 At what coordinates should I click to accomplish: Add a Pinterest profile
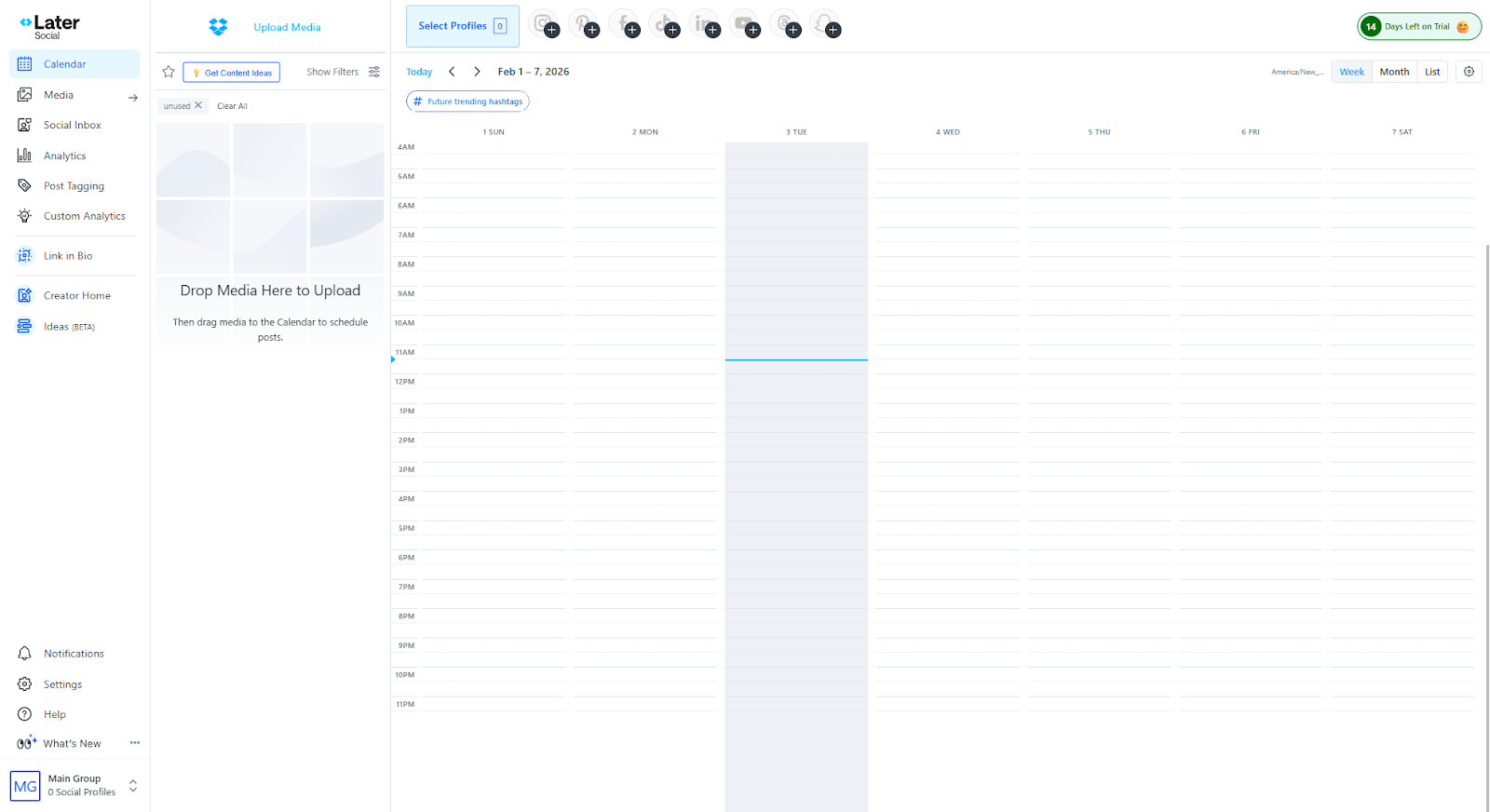click(x=584, y=24)
